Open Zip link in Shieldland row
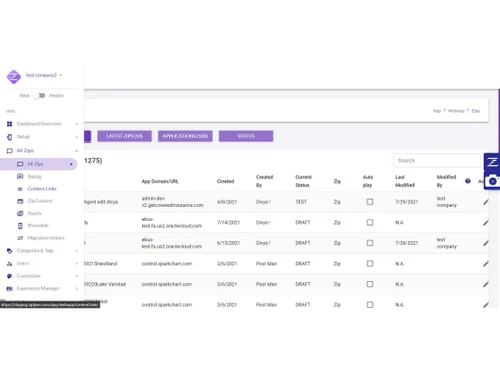500x375 pixels. click(x=337, y=264)
